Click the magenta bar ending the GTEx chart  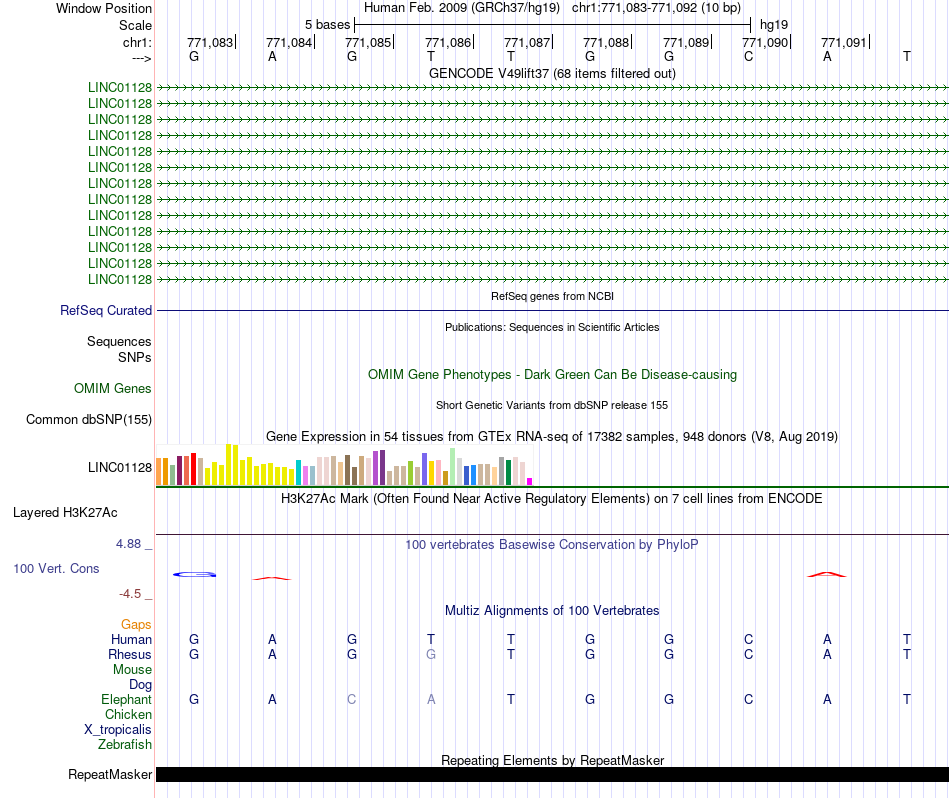(x=530, y=482)
